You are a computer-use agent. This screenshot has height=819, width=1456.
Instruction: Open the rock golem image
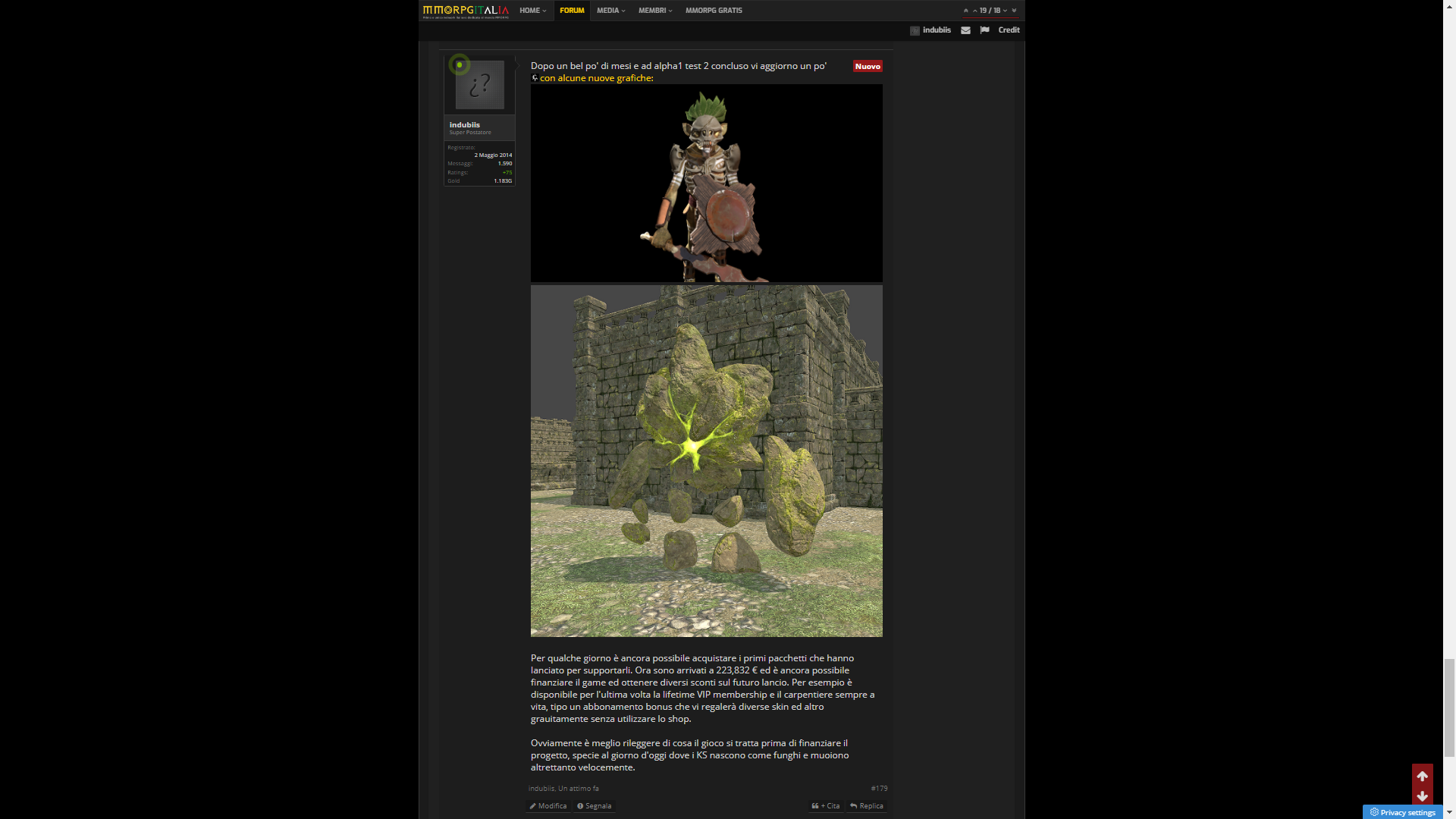[x=706, y=461]
